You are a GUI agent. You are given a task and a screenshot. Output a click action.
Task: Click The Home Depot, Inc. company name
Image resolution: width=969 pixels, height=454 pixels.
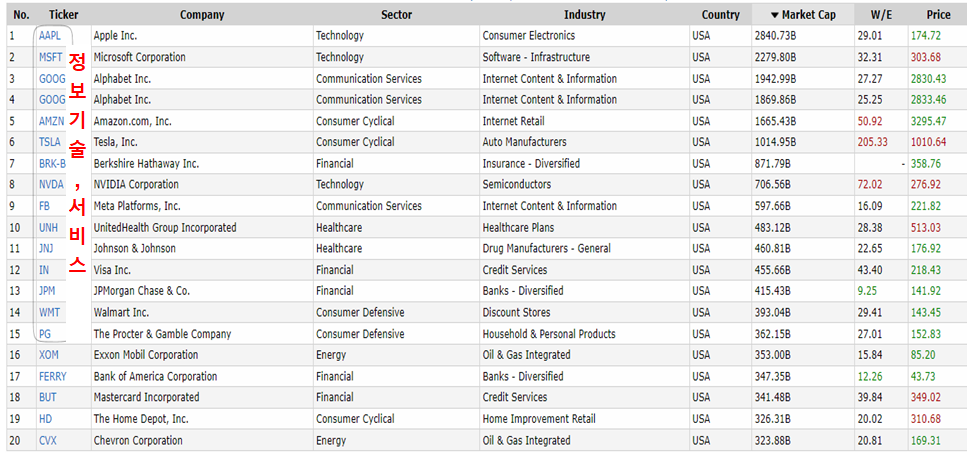coord(140,419)
